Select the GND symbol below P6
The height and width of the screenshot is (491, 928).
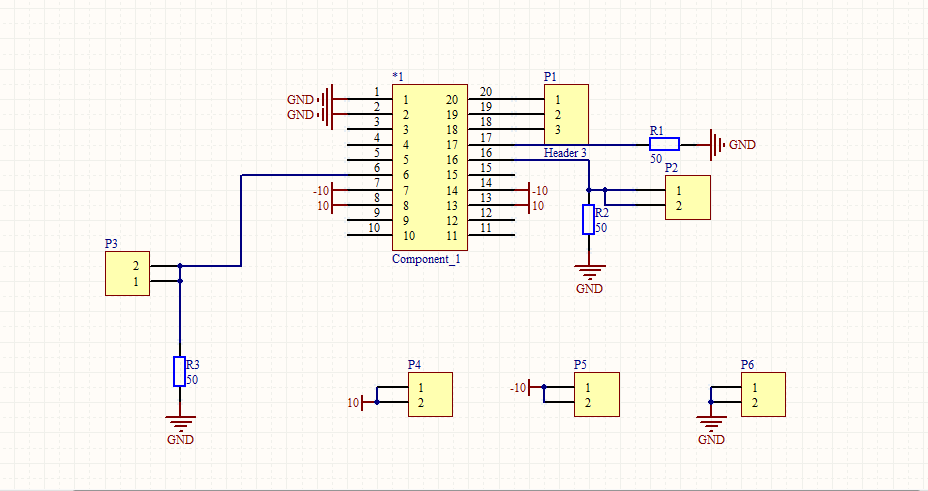tap(711, 430)
